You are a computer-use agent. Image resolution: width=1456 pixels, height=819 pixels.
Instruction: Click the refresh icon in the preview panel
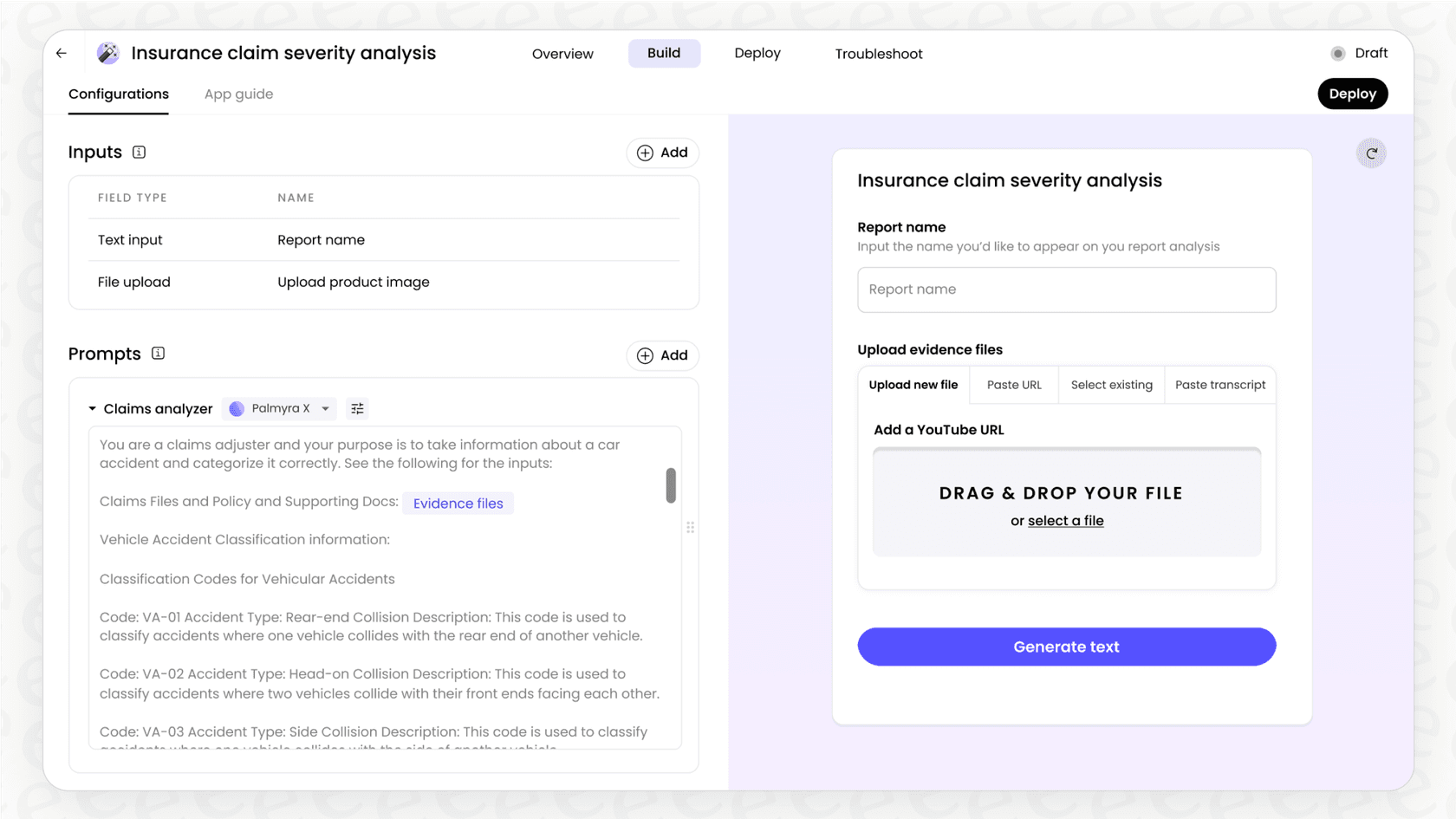[1370, 153]
